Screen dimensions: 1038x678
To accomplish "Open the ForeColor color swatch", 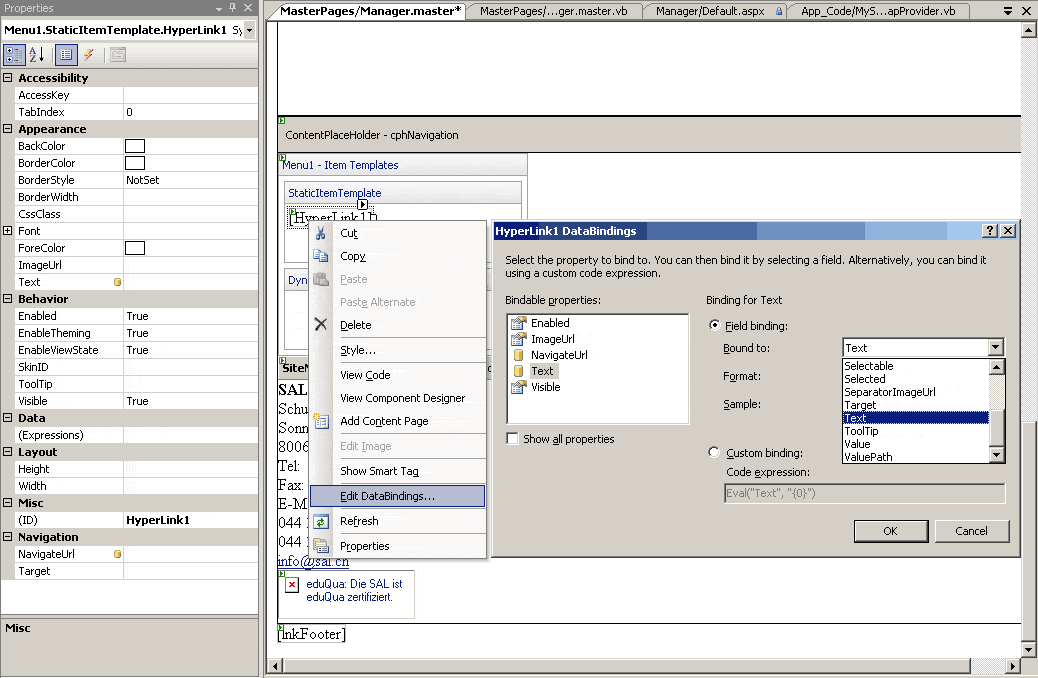I will [x=135, y=248].
